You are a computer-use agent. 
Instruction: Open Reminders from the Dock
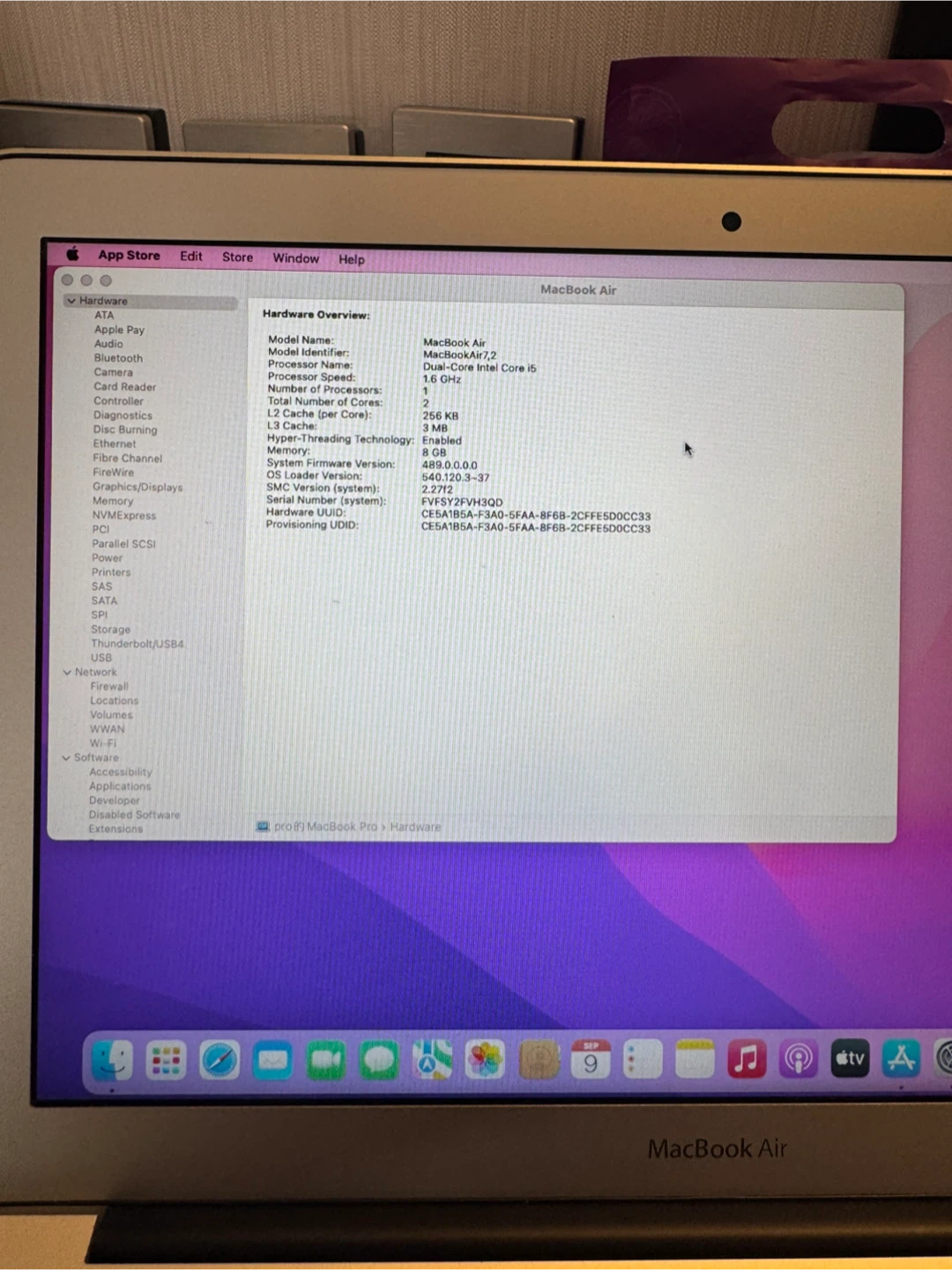[643, 1059]
